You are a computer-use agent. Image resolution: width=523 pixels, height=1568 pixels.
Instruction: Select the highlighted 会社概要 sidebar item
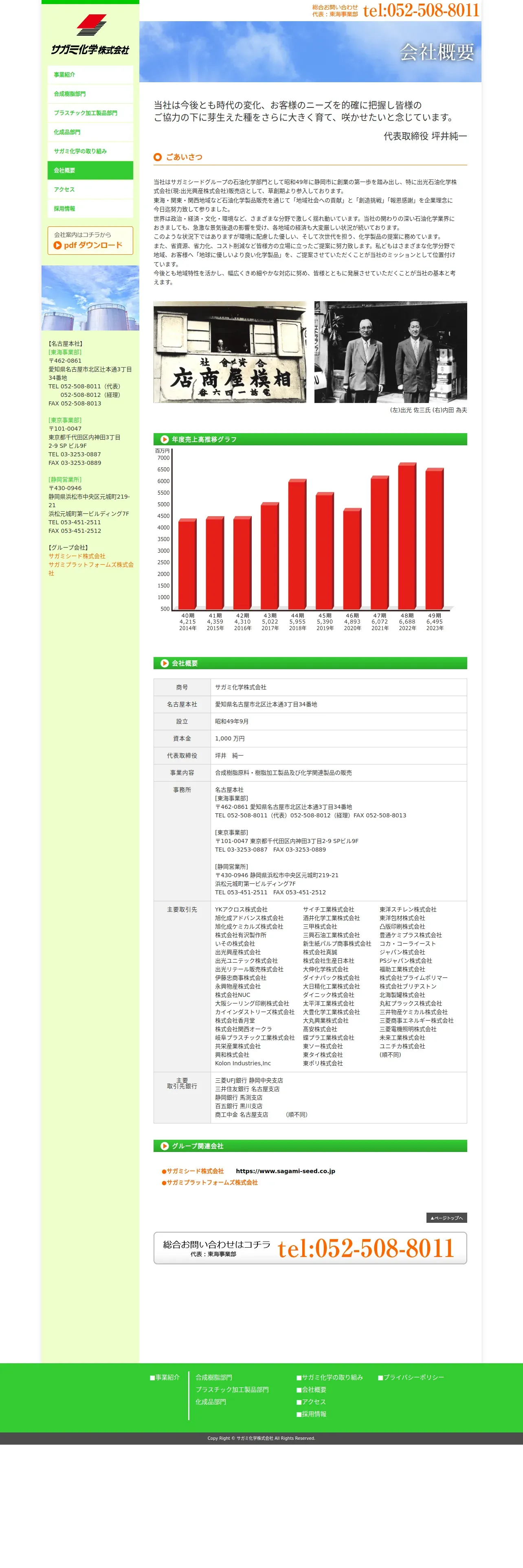pos(90,171)
